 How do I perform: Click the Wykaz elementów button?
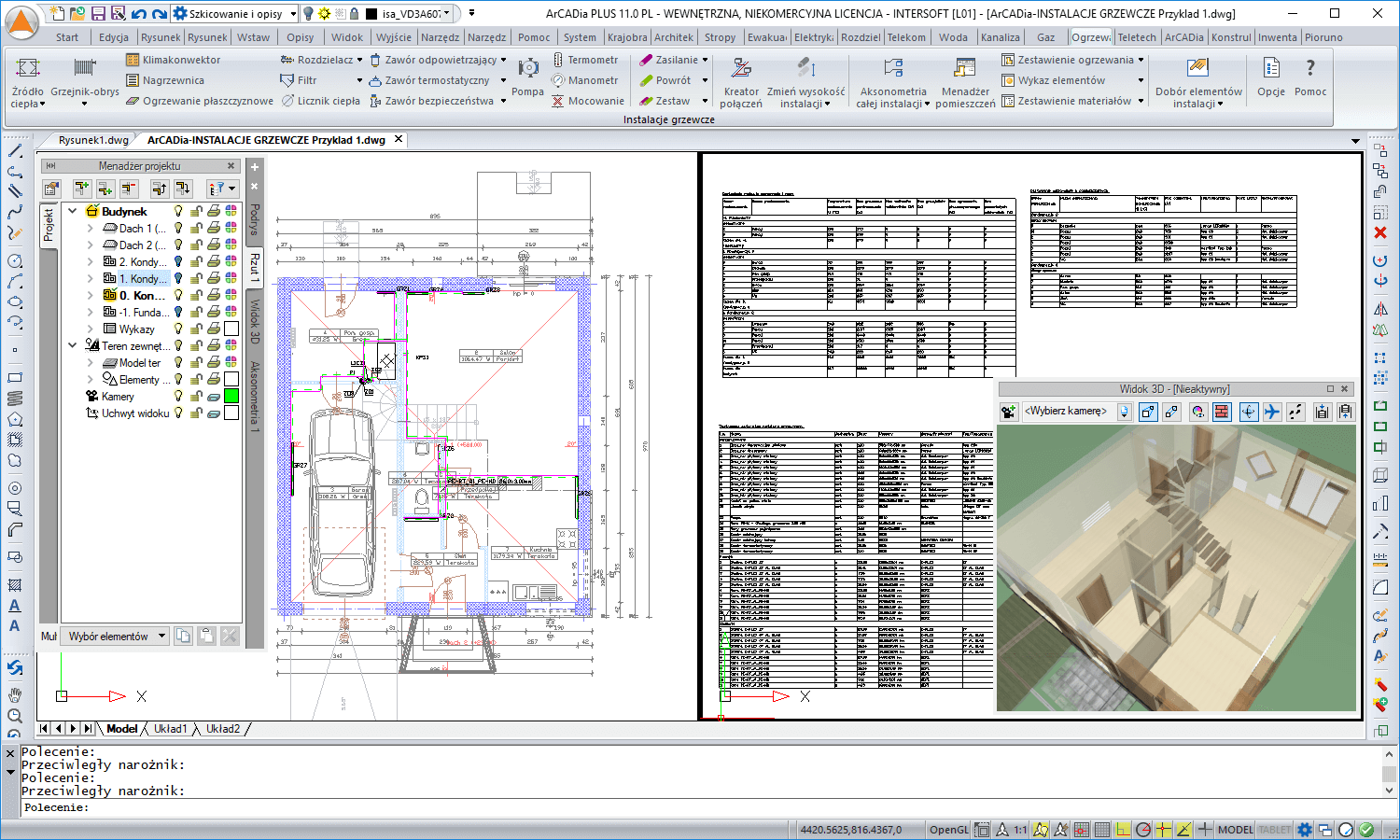pyautogui.click(x=1054, y=80)
